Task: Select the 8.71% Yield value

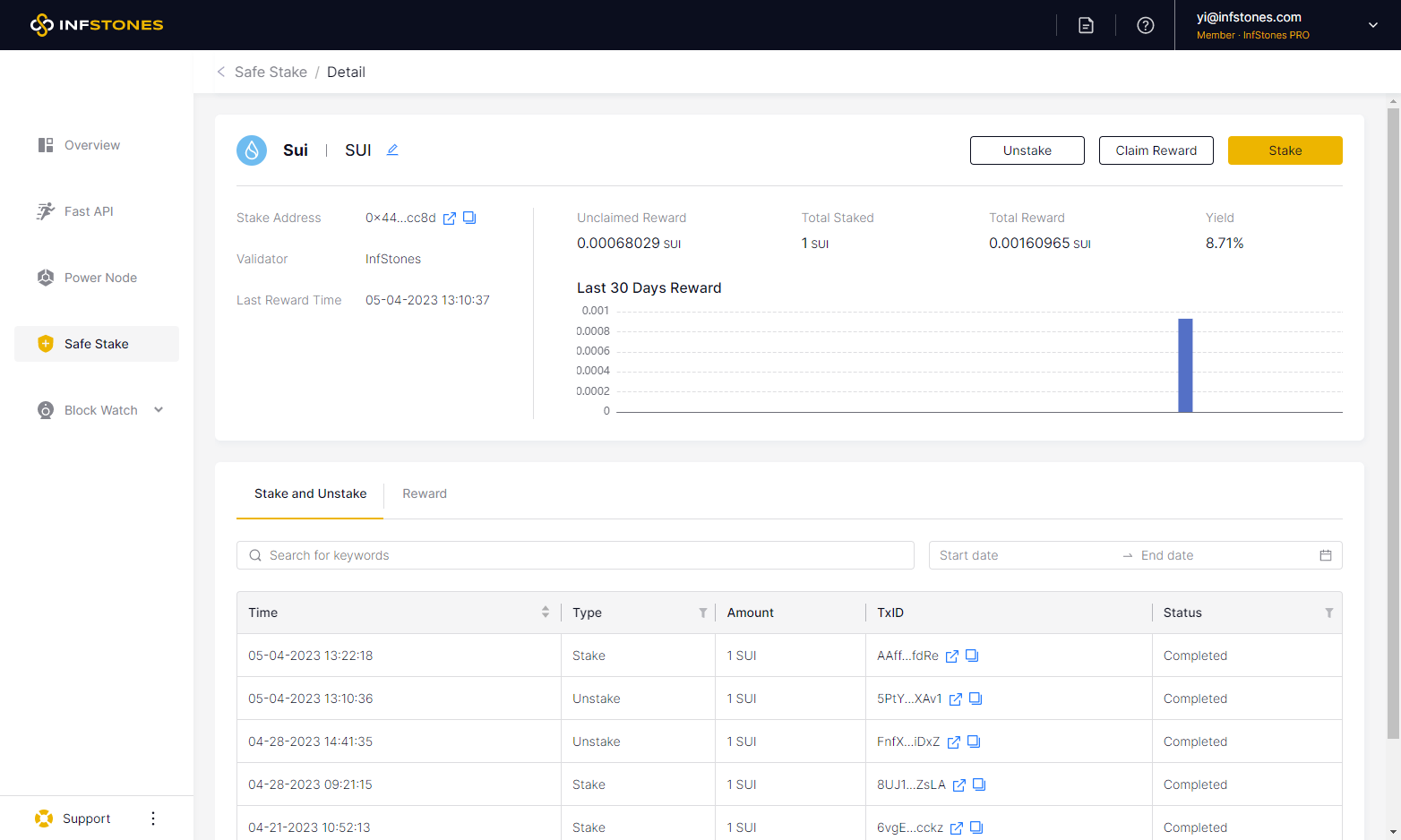Action: [x=1225, y=244]
